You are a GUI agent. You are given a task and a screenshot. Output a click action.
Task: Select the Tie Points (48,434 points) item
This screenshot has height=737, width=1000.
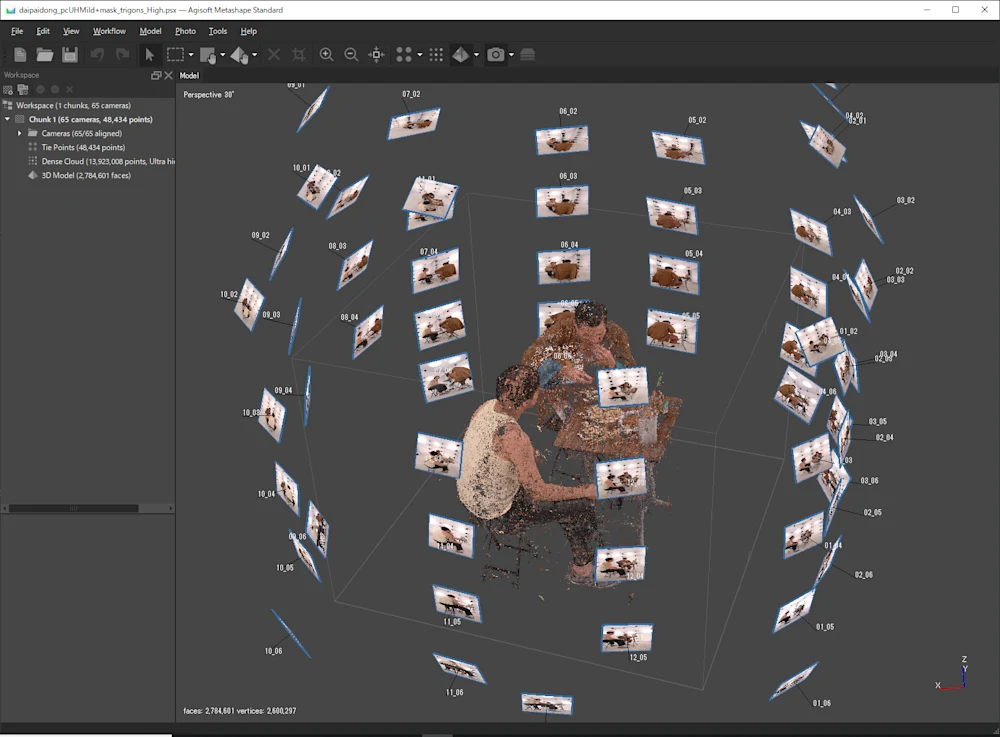pyautogui.click(x=83, y=147)
